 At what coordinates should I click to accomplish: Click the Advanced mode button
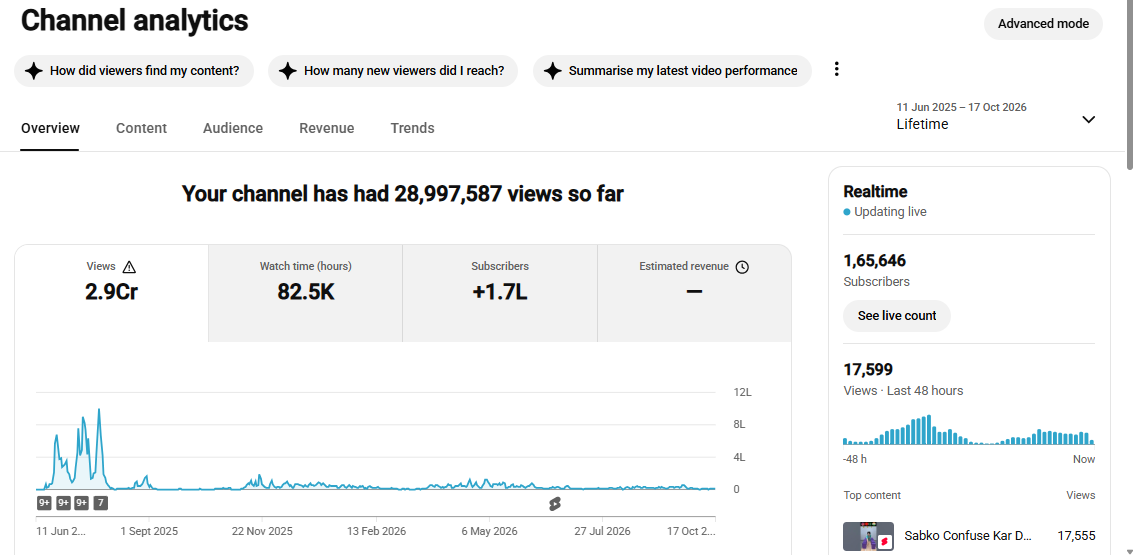[x=1043, y=24]
